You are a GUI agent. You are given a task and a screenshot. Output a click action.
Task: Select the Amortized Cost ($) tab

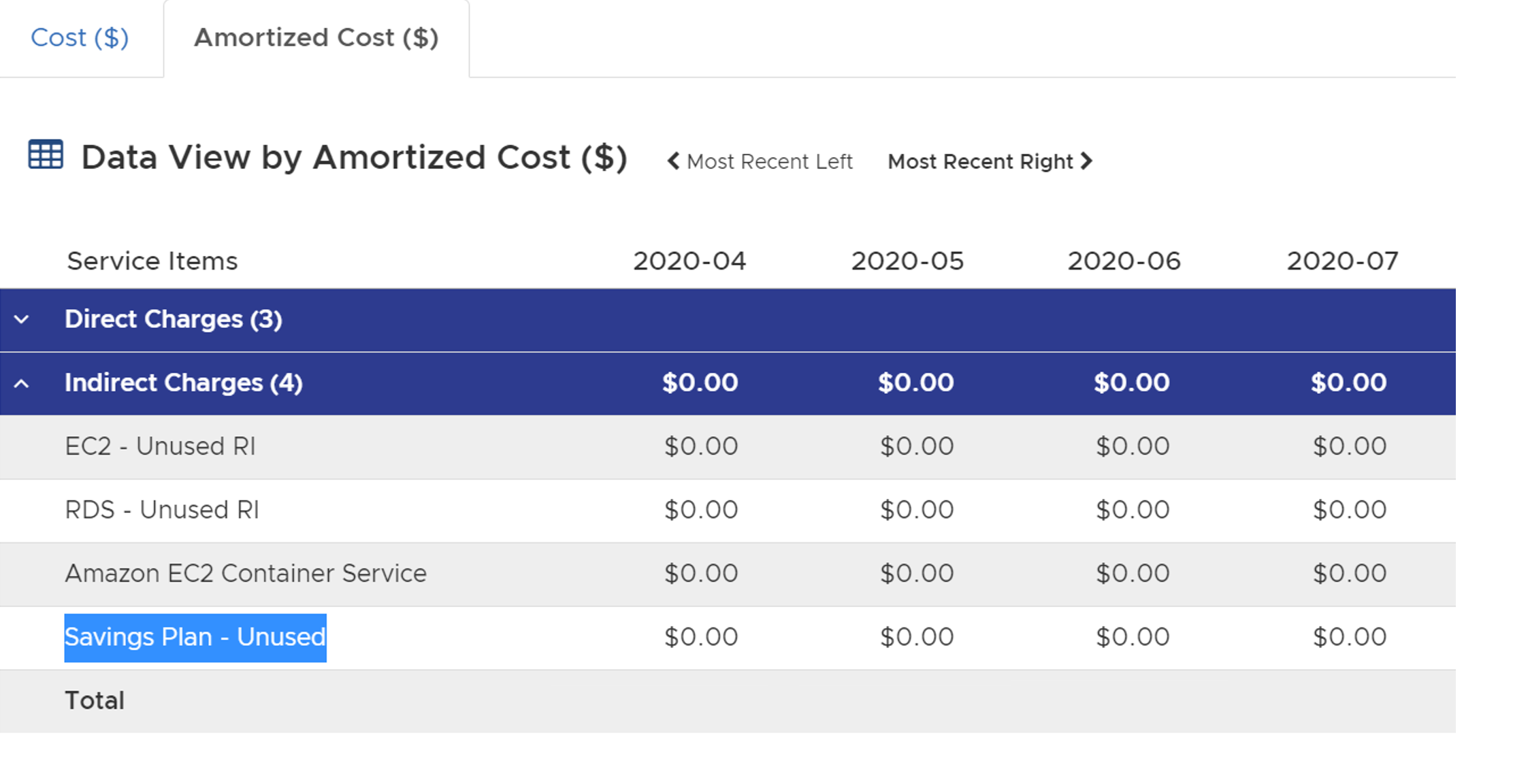point(316,38)
